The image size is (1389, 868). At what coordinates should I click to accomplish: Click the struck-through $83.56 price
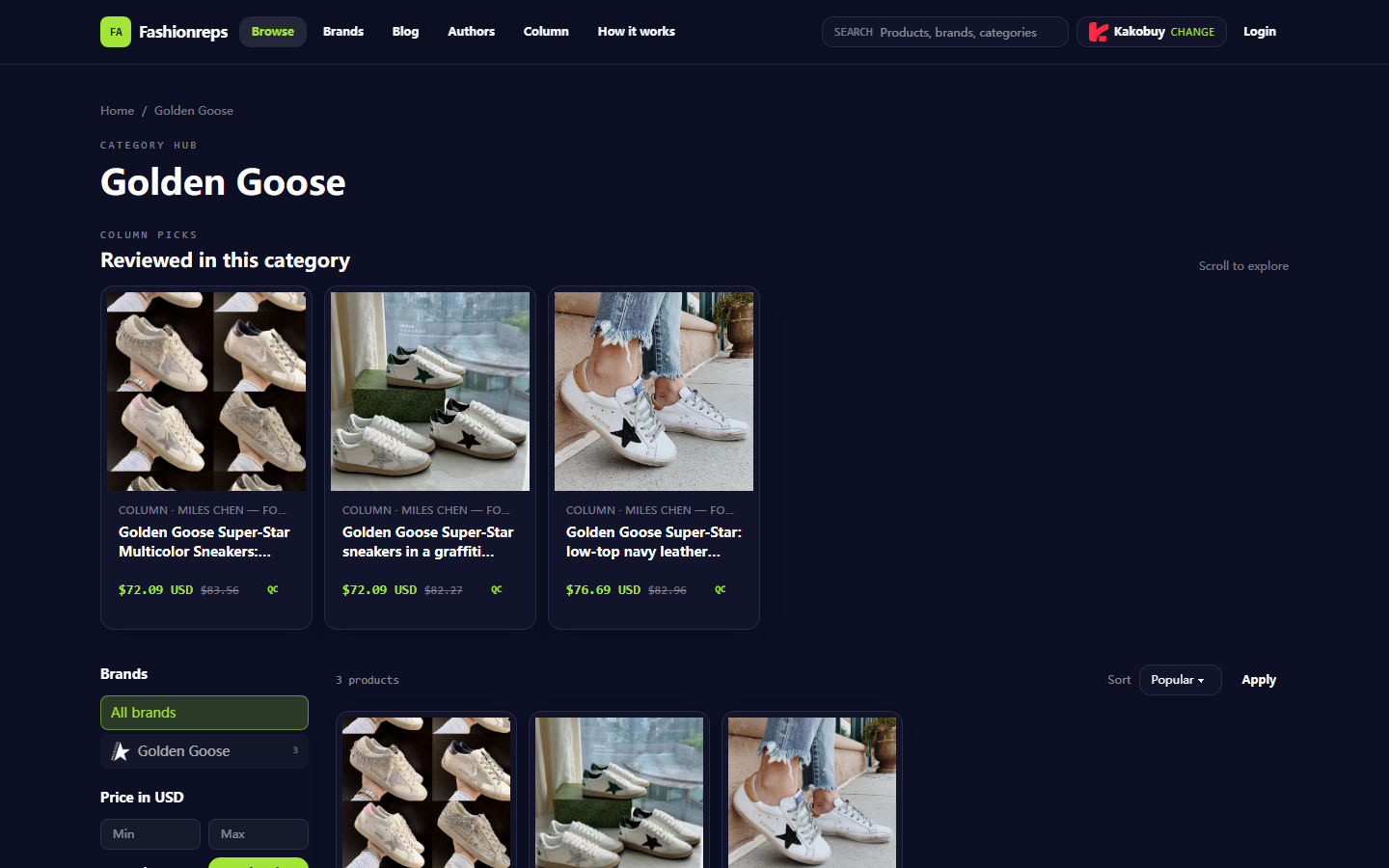click(x=220, y=590)
